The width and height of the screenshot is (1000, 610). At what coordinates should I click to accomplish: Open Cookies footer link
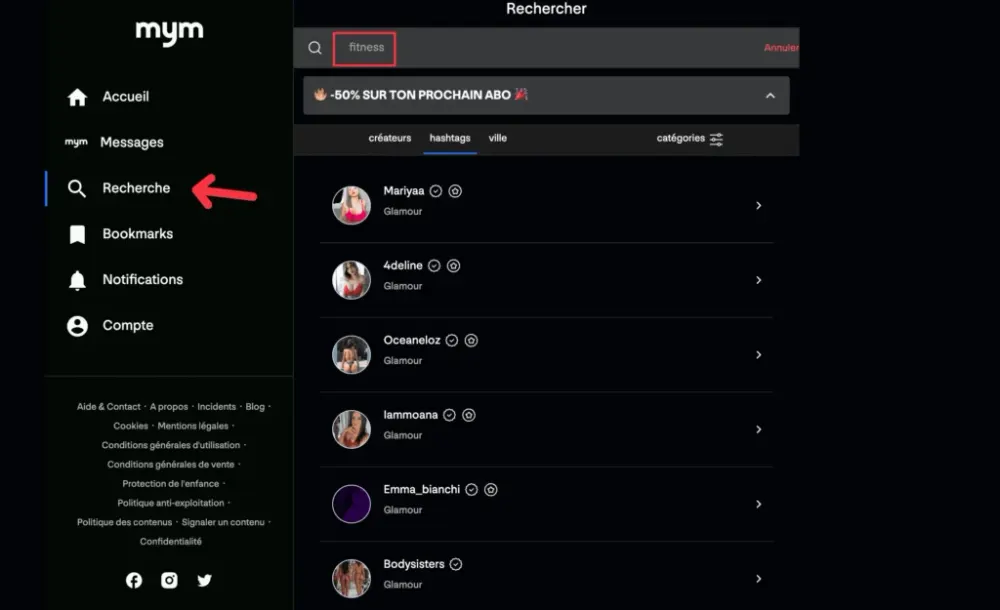(131, 426)
